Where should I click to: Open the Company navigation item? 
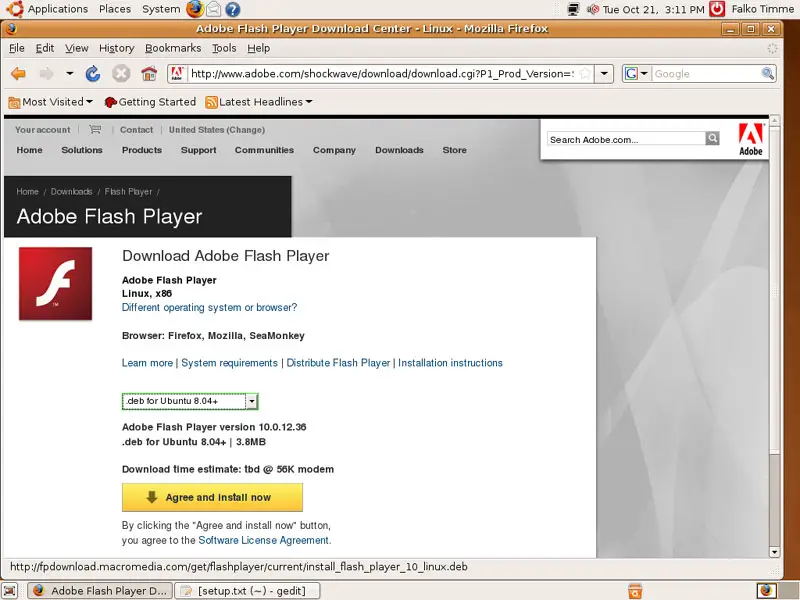click(x=334, y=150)
